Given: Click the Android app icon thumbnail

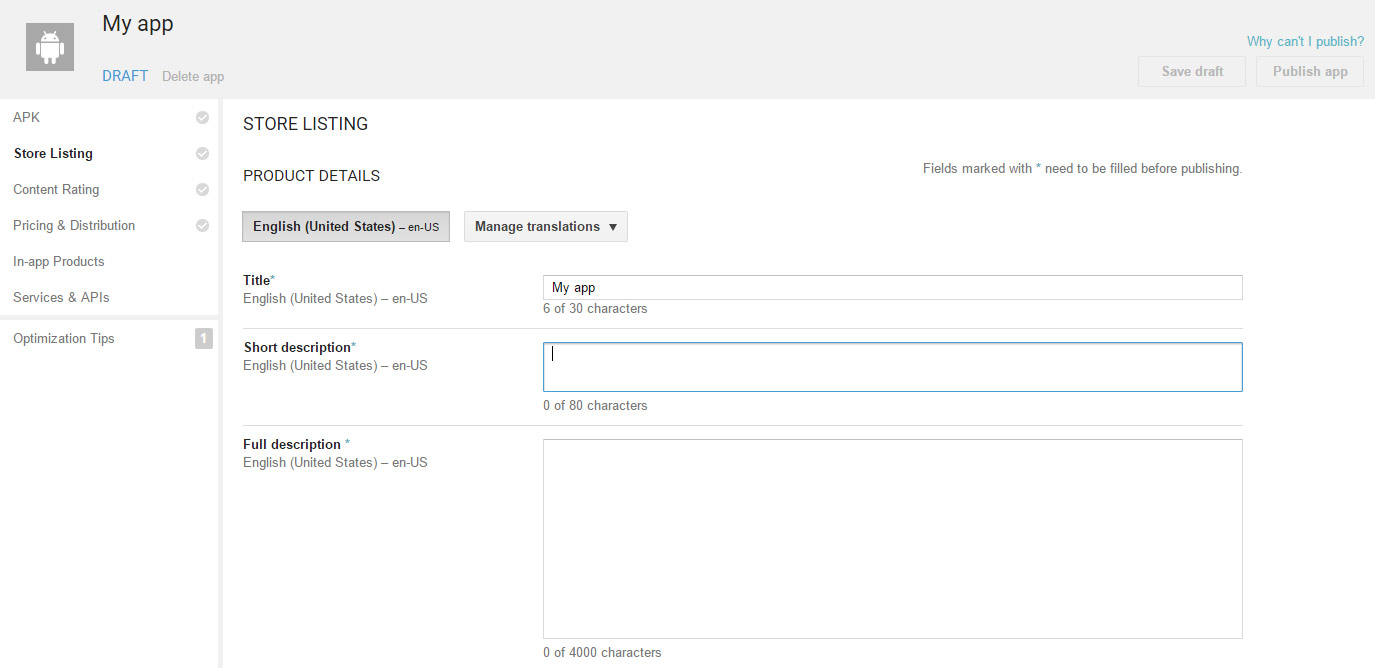Looking at the screenshot, I should pyautogui.click(x=50, y=47).
